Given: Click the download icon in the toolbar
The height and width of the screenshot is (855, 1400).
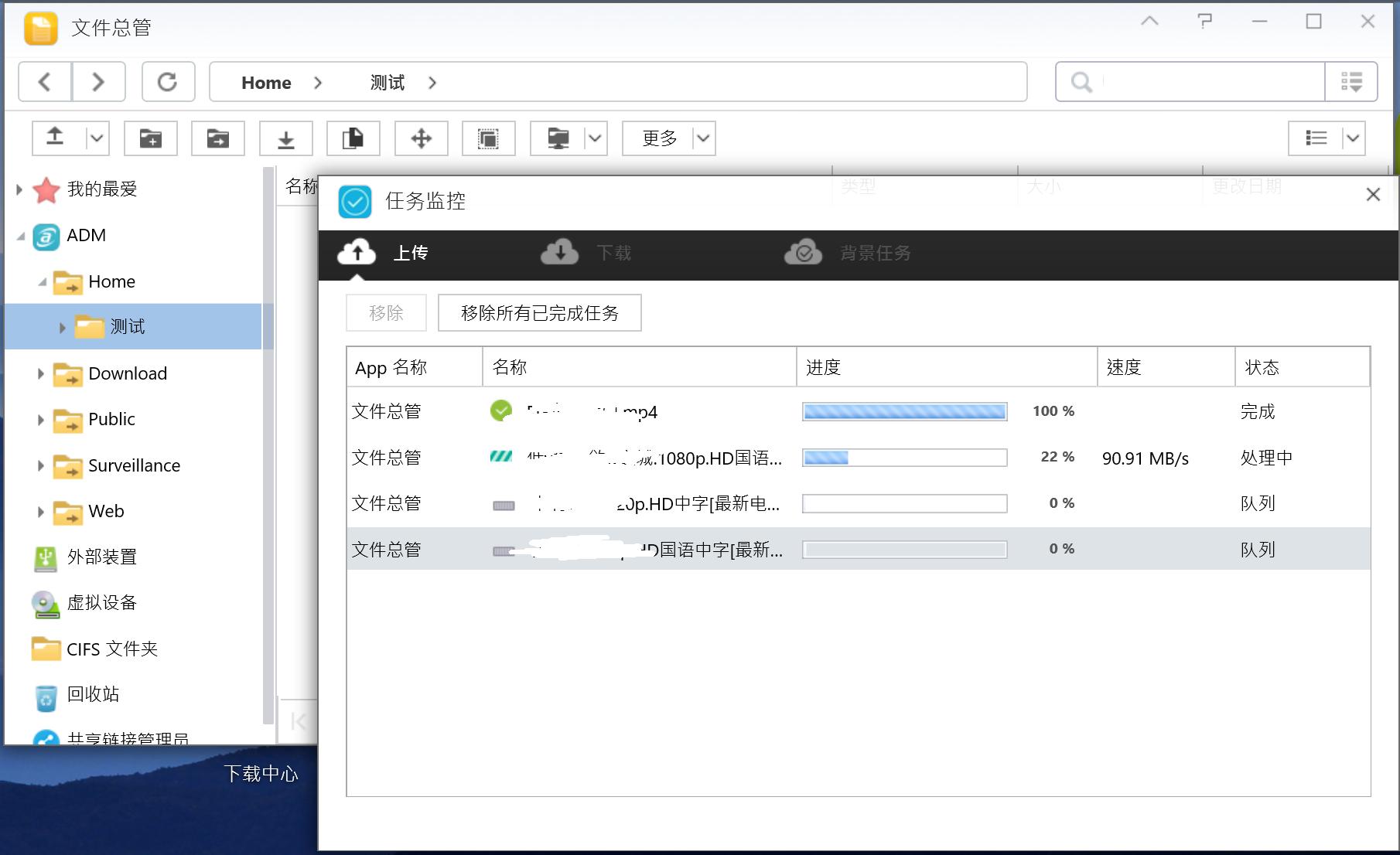Looking at the screenshot, I should (285, 138).
